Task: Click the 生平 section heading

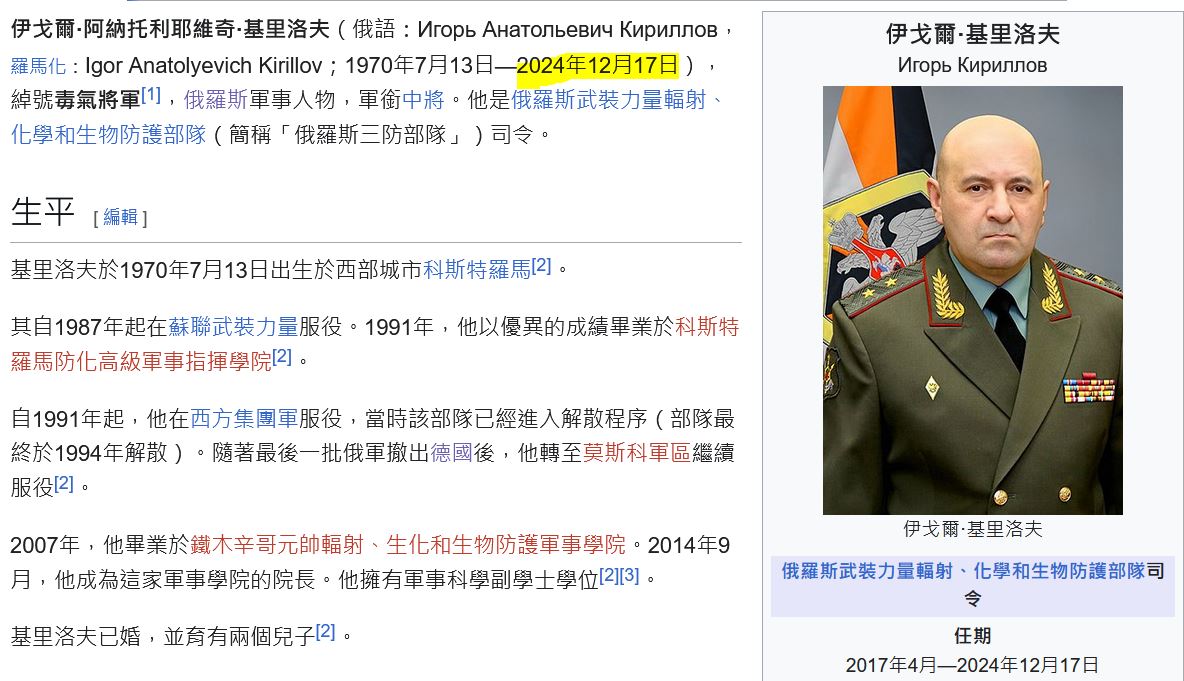Action: click(x=43, y=213)
